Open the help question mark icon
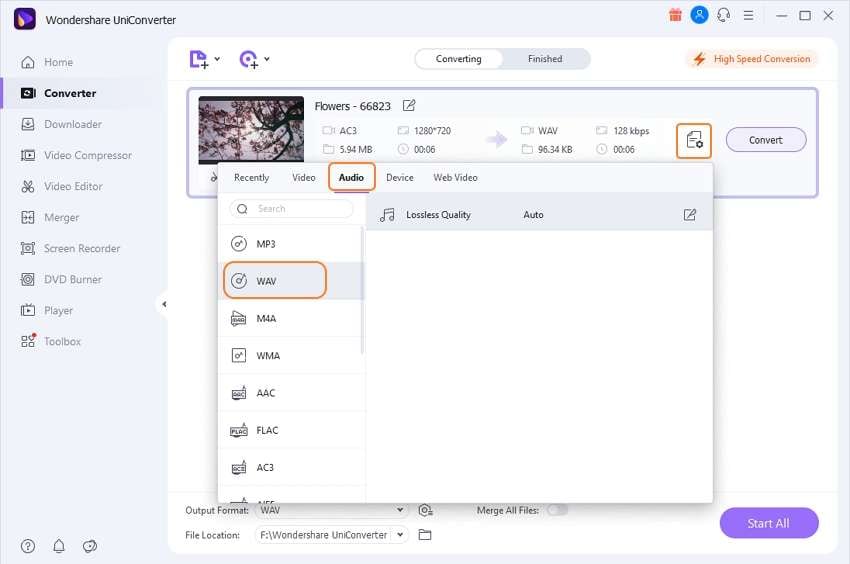 [x=28, y=546]
